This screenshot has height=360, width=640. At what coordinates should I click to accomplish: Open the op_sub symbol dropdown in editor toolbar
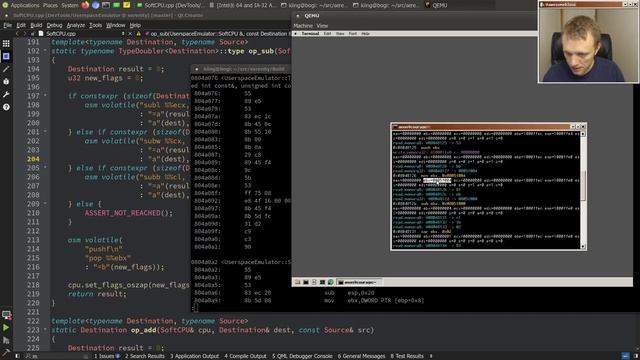pos(218,33)
